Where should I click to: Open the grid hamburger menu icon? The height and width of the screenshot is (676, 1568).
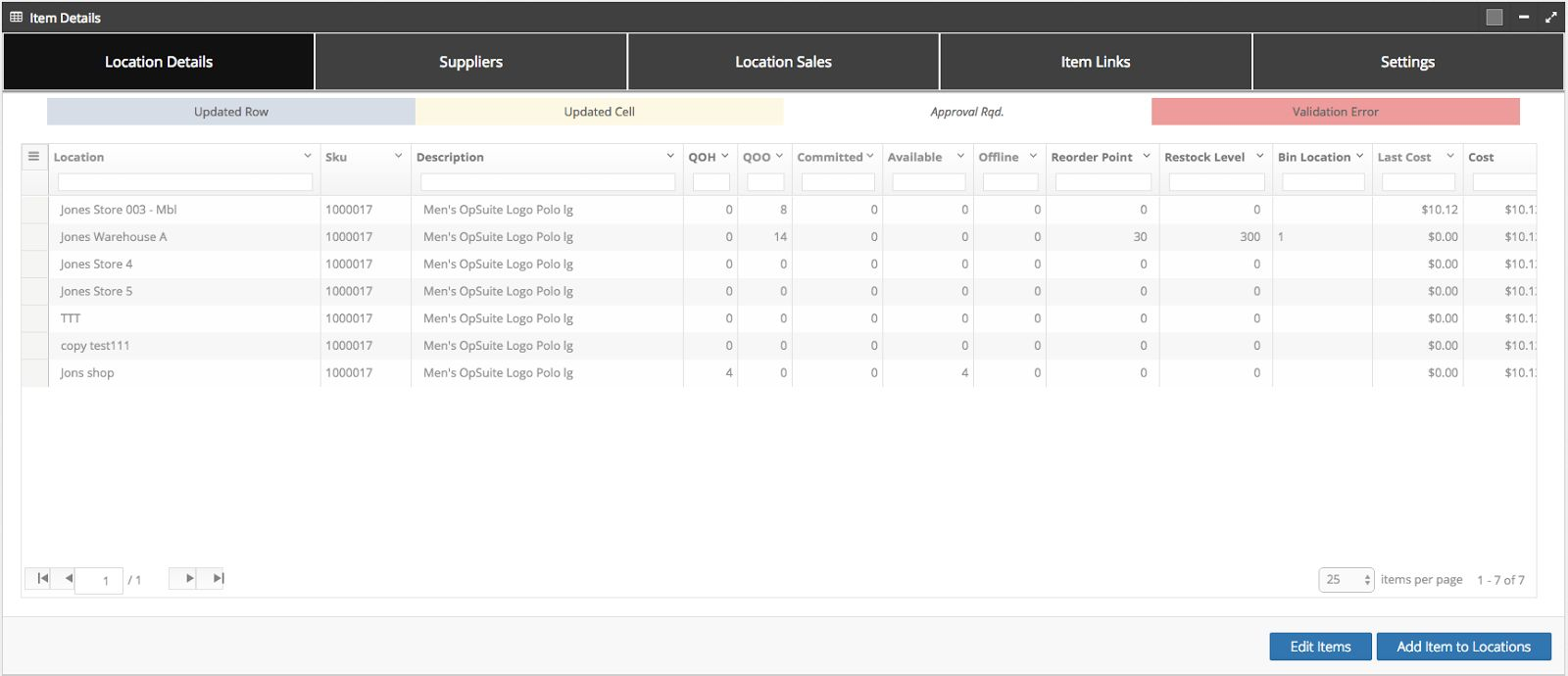(33, 157)
